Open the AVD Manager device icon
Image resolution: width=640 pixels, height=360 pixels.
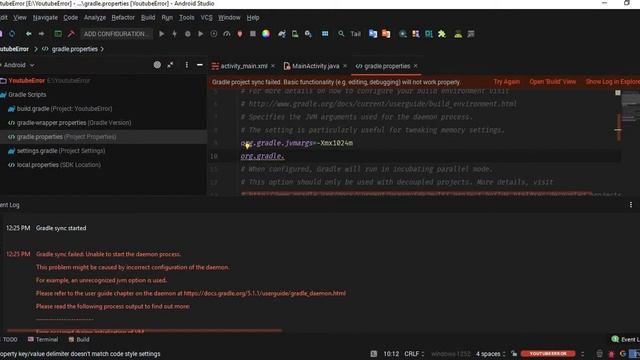click(x=295, y=34)
